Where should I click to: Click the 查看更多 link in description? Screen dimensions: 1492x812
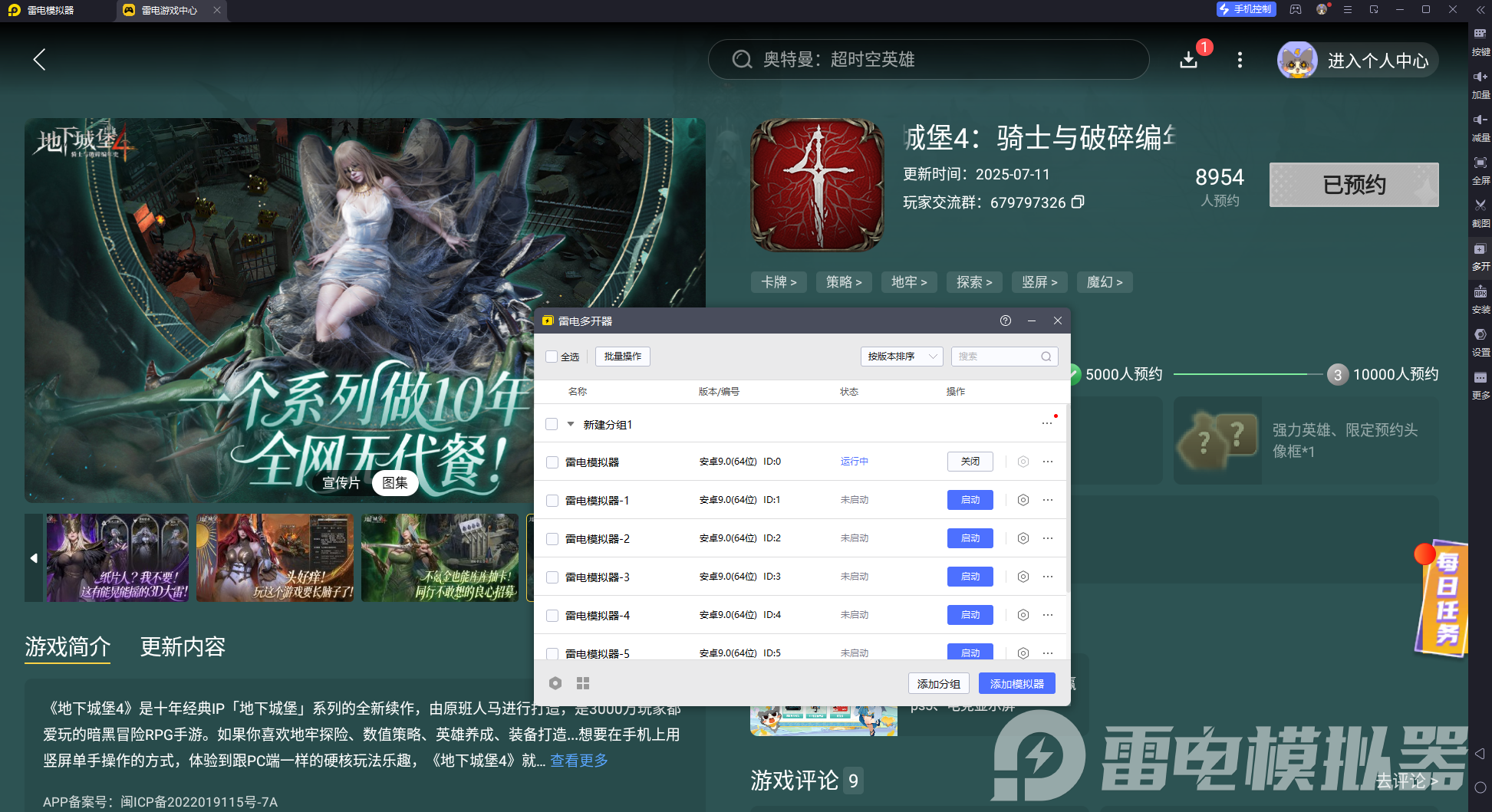(579, 761)
